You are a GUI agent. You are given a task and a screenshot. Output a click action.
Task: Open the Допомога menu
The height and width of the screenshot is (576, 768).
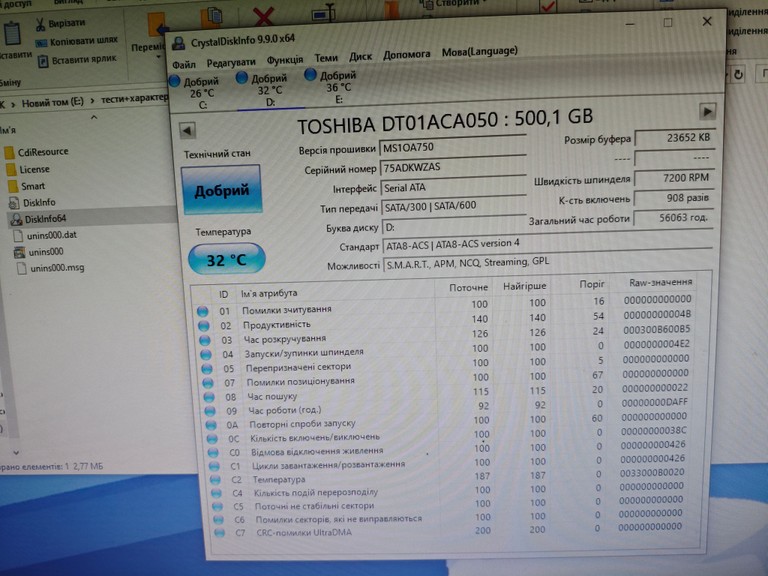click(407, 54)
